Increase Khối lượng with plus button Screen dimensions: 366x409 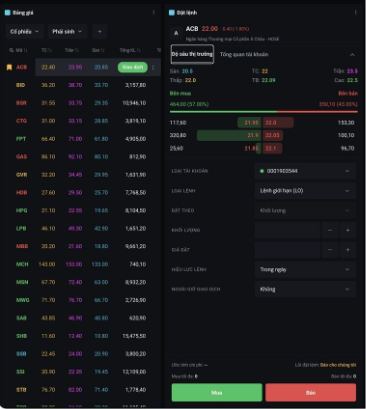point(348,230)
